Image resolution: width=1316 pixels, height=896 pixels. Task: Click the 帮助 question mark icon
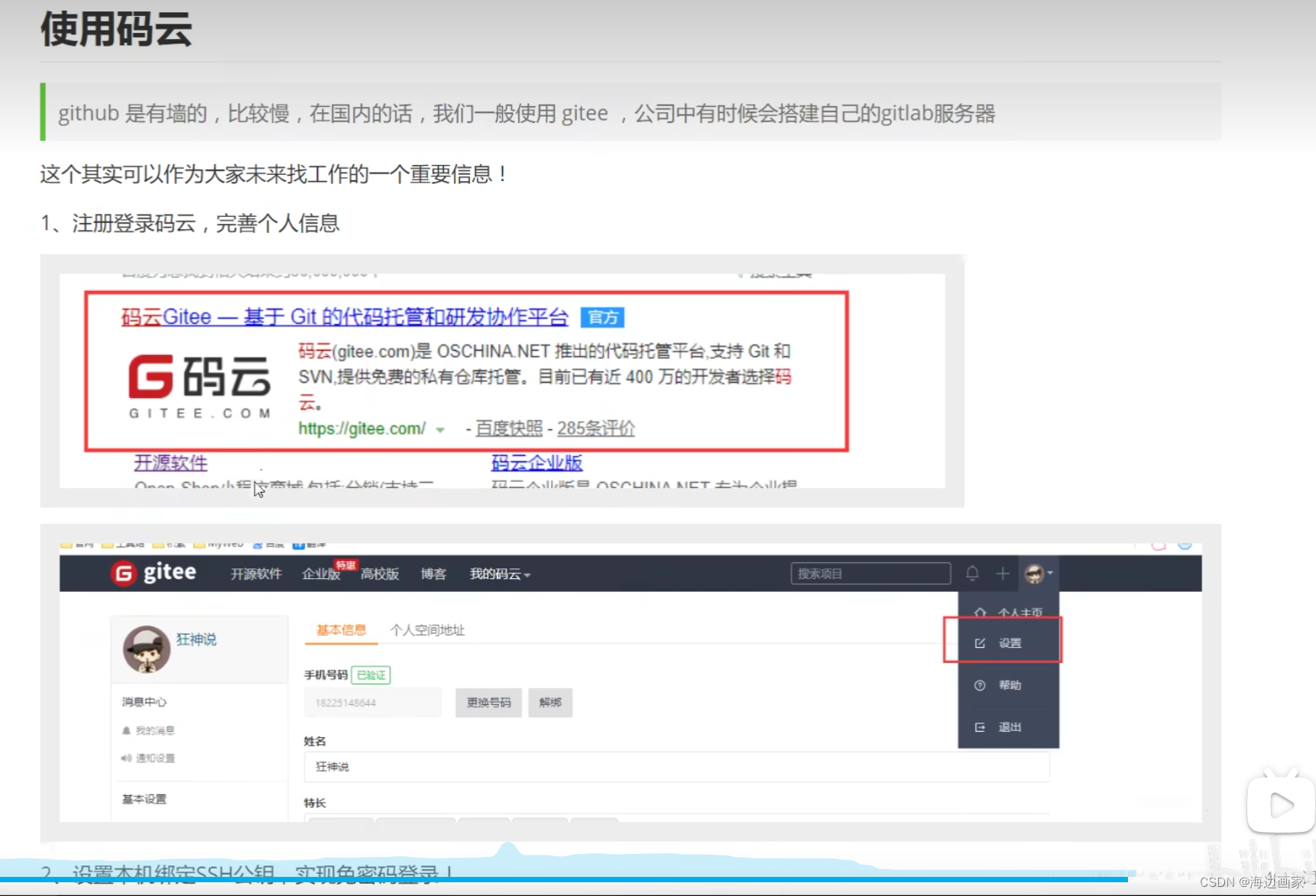pos(980,685)
